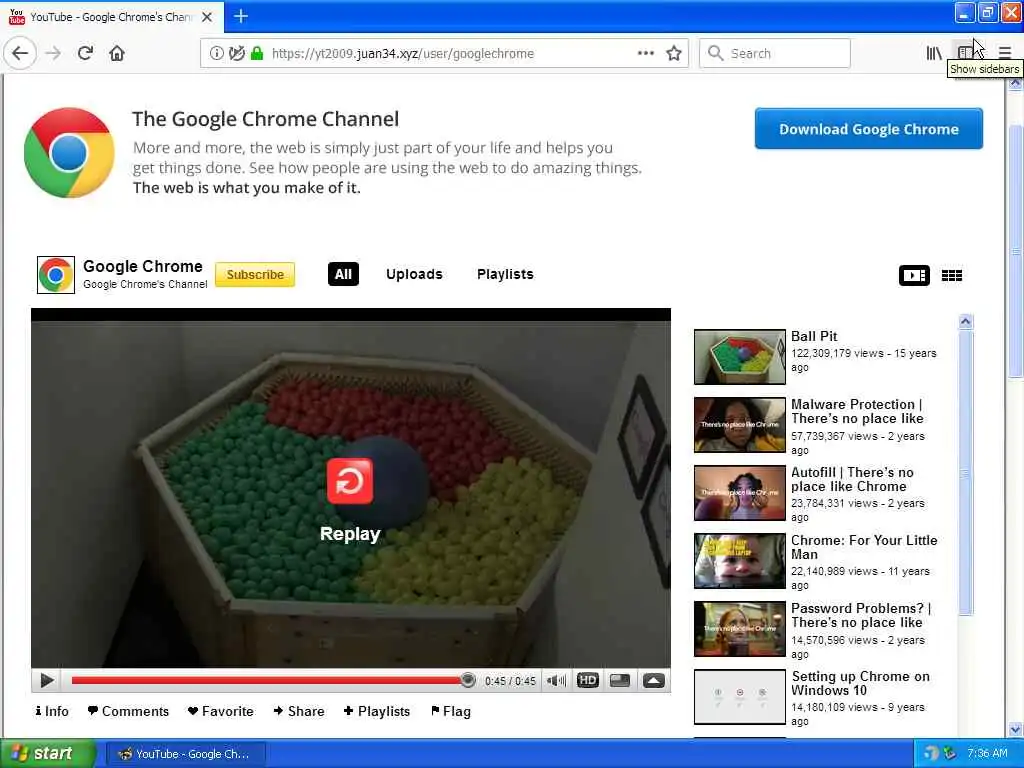Click the Play button in player controls
Image resolution: width=1024 pixels, height=768 pixels.
(46, 680)
